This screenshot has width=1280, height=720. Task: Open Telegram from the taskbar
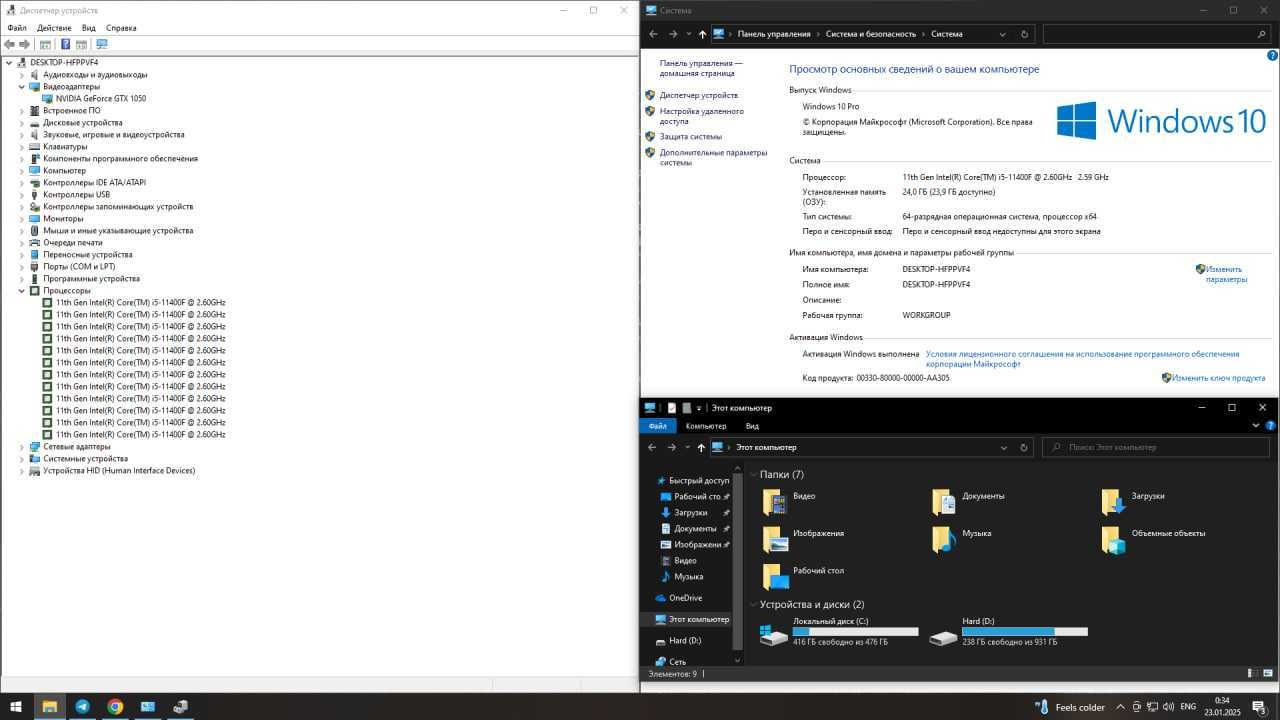(x=82, y=706)
